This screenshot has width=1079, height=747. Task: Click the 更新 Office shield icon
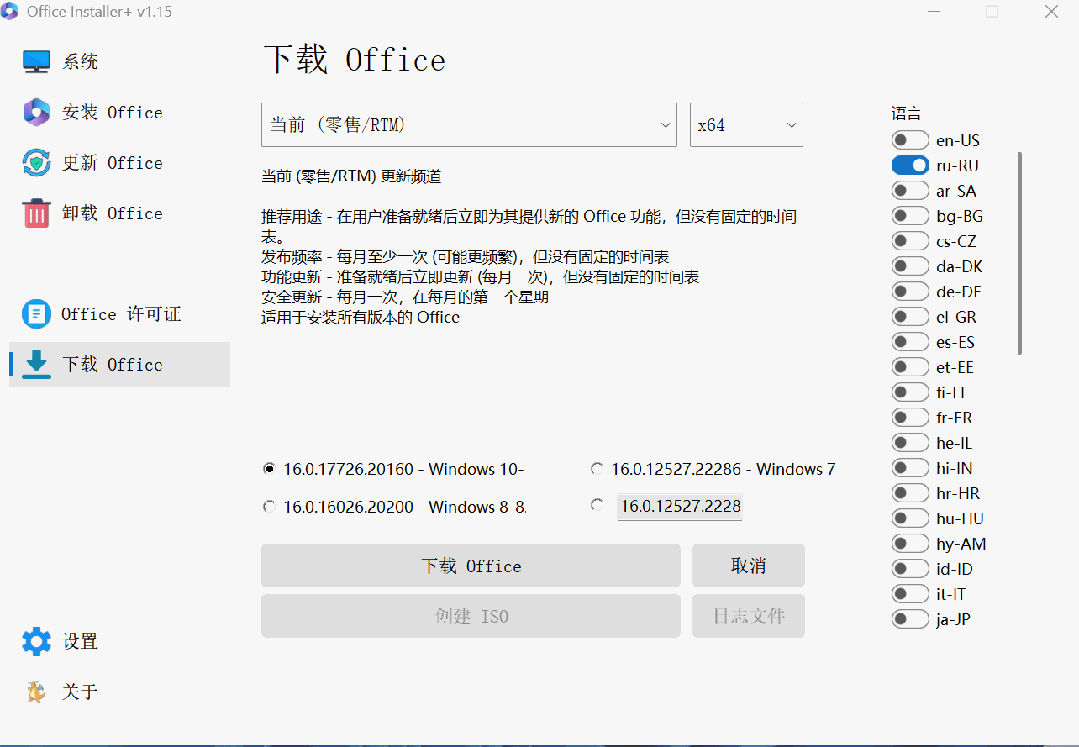[x=37, y=163]
